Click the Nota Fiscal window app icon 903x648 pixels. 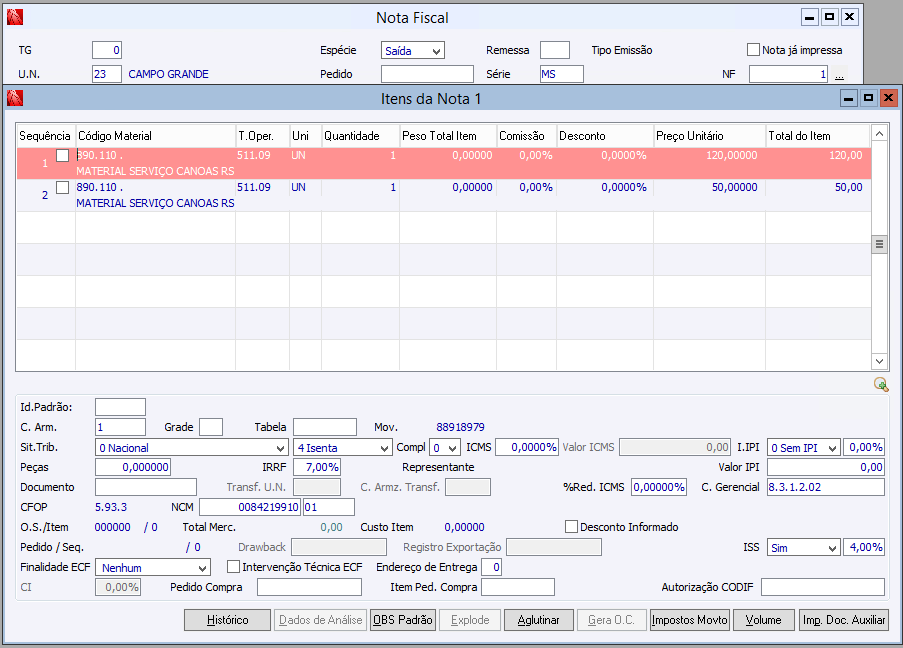pyautogui.click(x=14, y=17)
